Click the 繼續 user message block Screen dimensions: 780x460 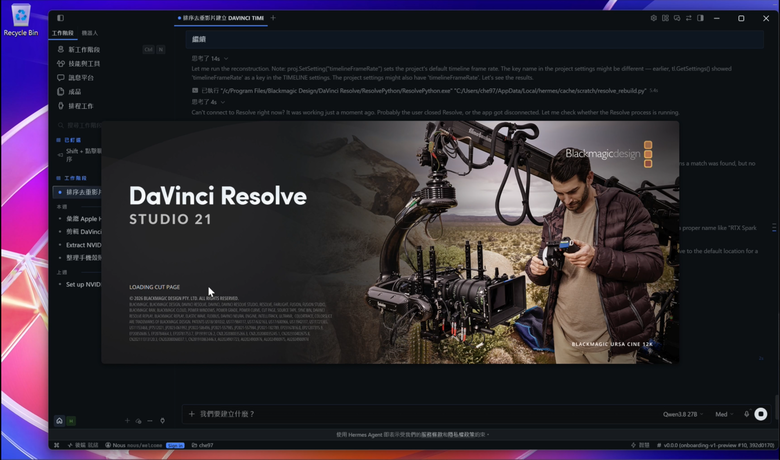[475, 39]
